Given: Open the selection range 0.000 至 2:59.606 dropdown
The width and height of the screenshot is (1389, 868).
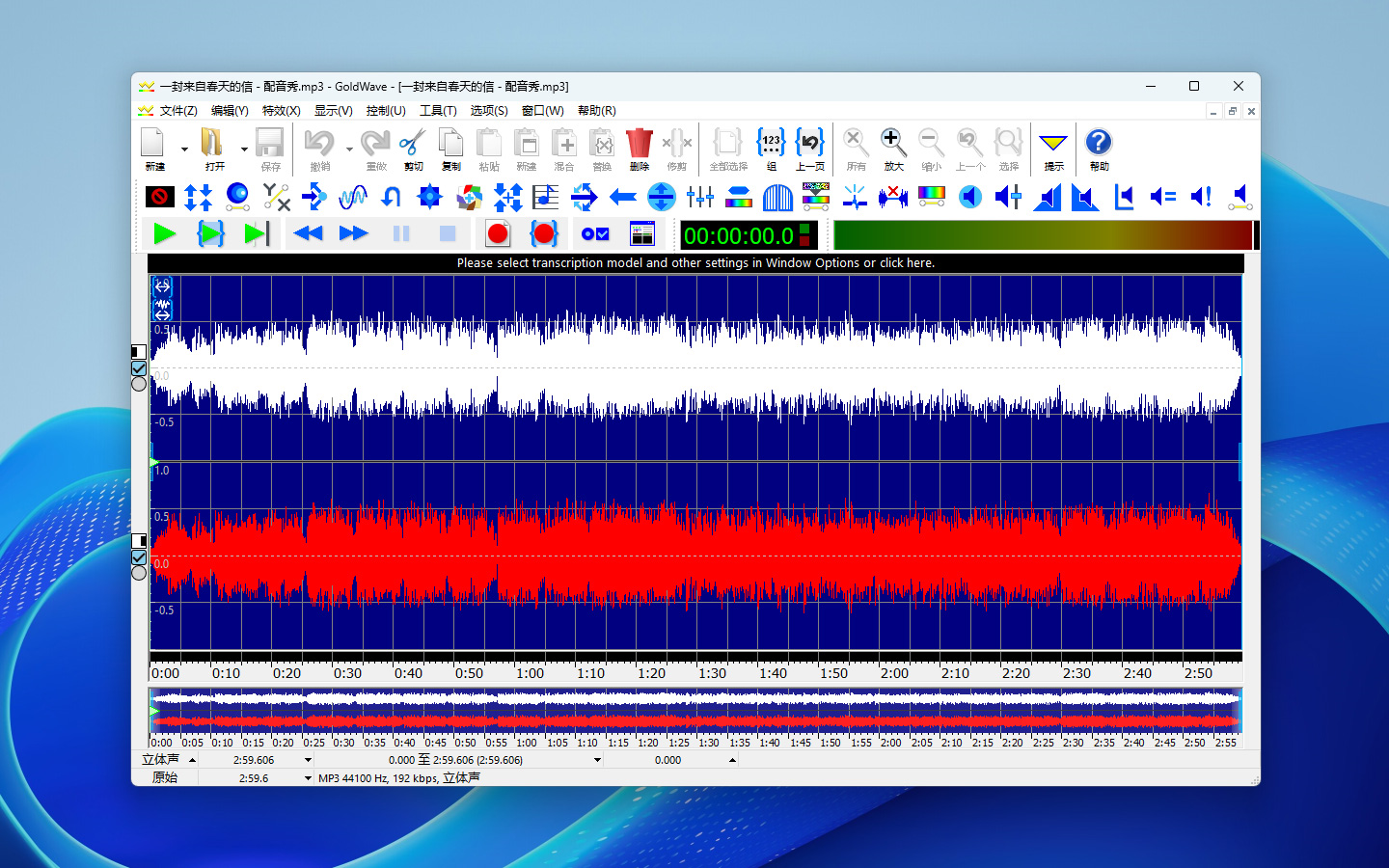Looking at the screenshot, I should pos(597,760).
